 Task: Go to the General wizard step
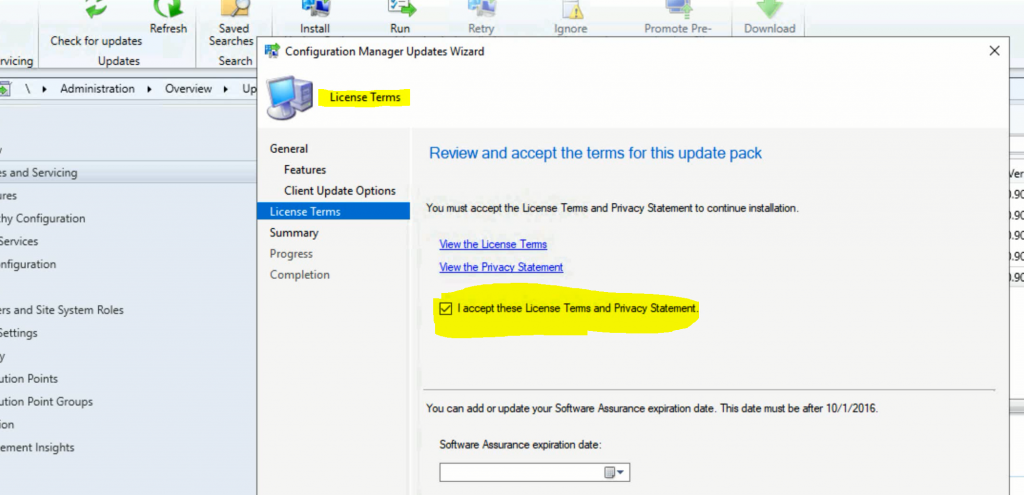[x=289, y=149]
